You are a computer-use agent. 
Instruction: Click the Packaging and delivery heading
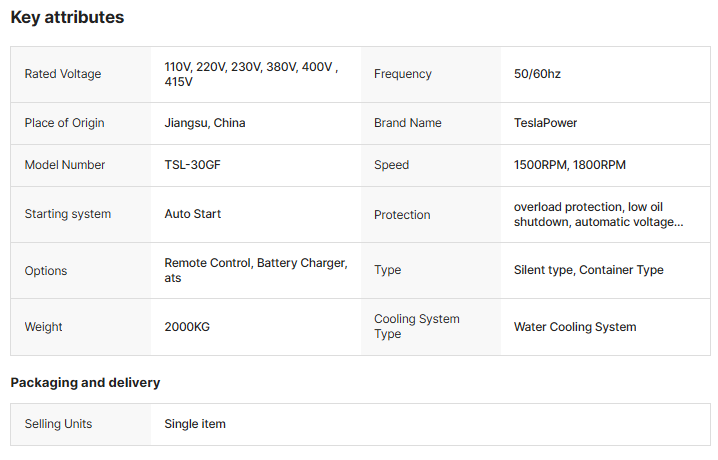[85, 383]
